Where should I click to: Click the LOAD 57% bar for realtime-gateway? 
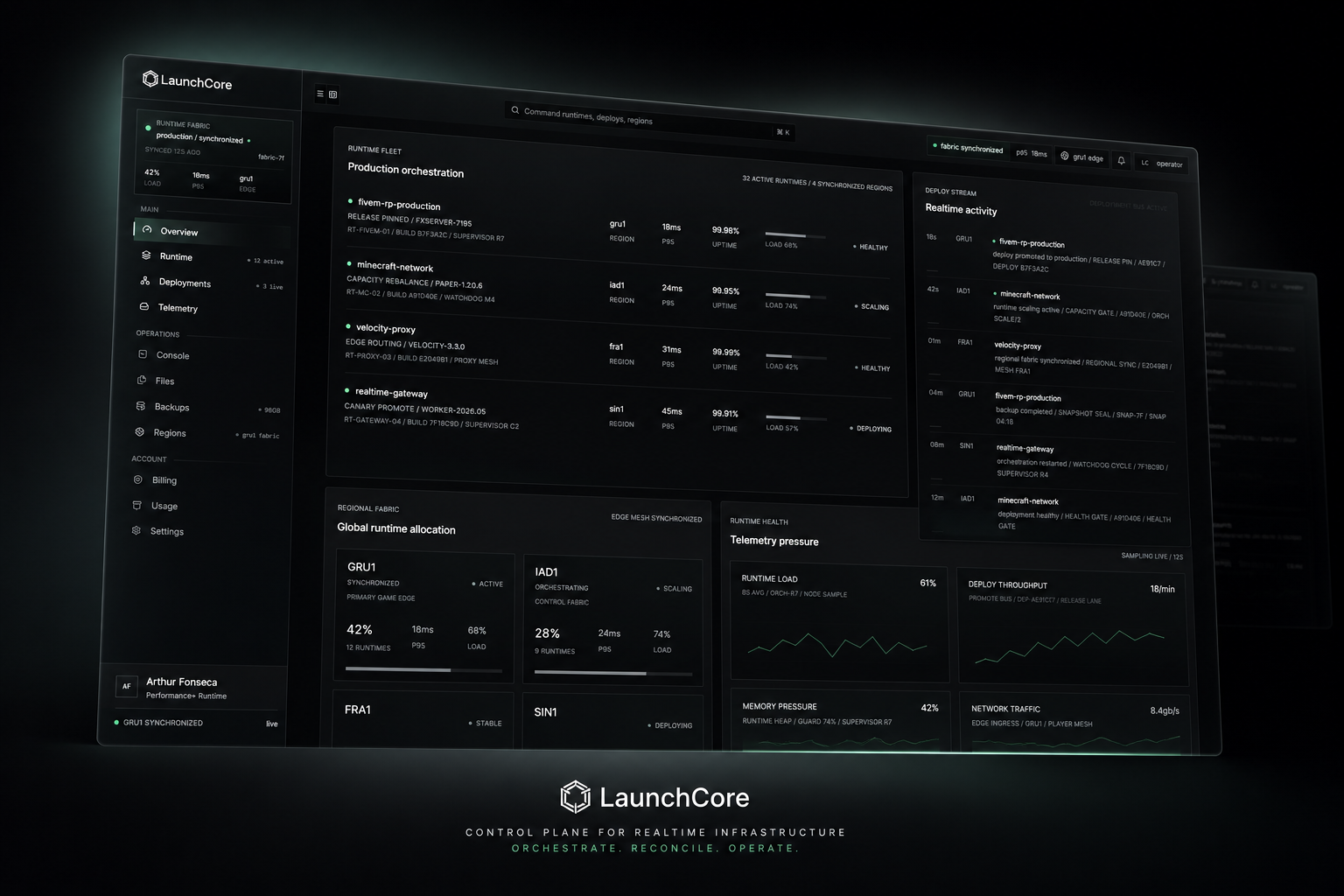click(x=797, y=418)
